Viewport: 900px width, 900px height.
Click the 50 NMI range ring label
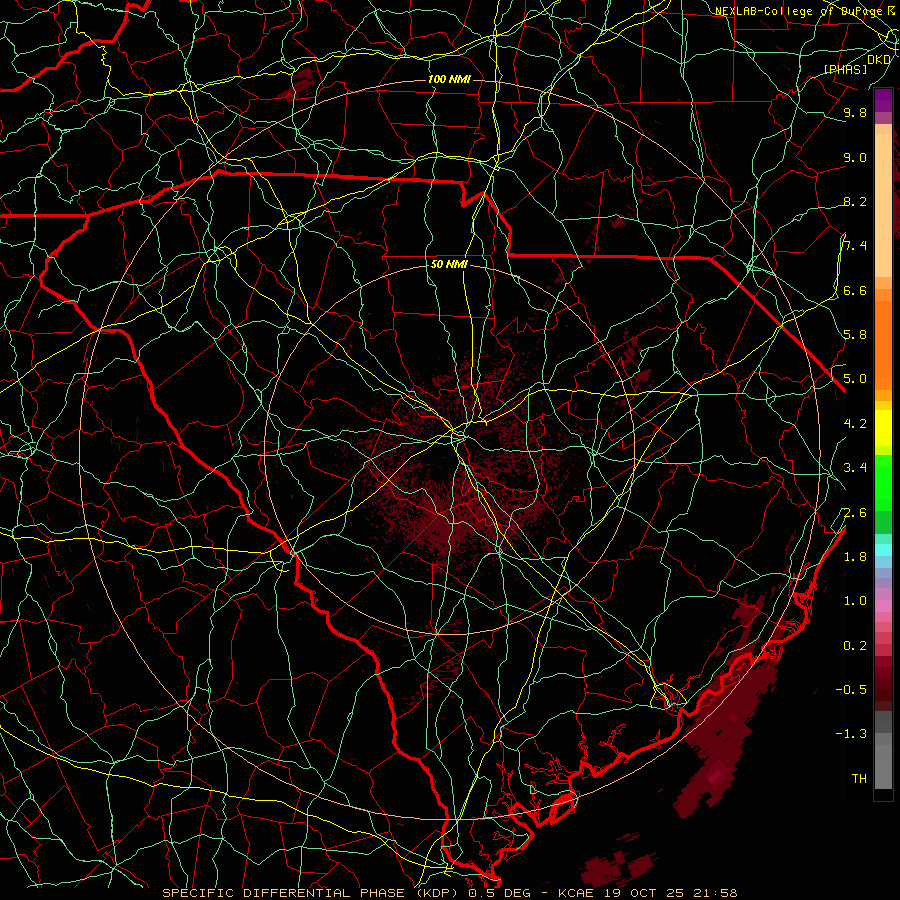point(449,265)
